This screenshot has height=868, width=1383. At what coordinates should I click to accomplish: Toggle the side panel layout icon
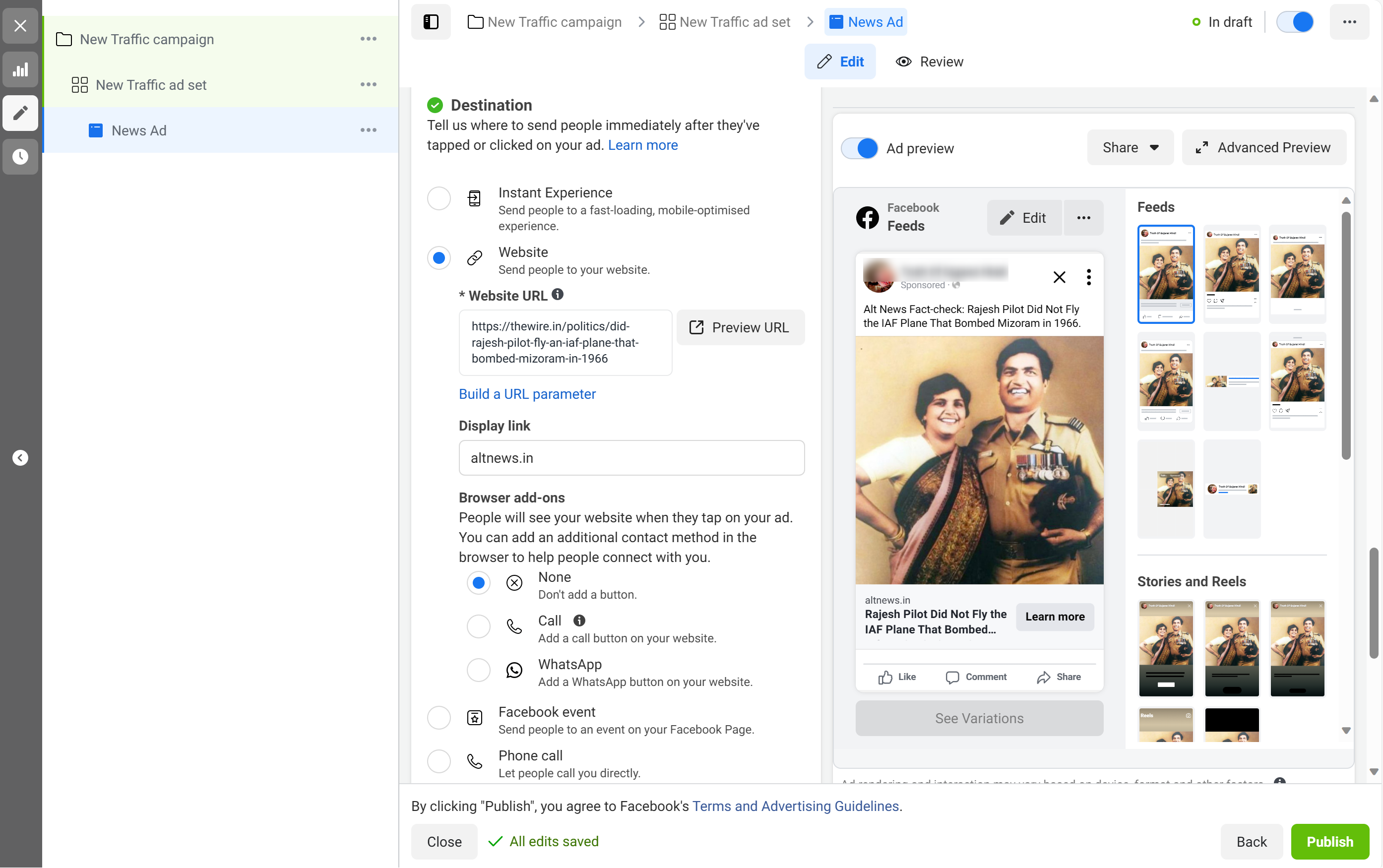coord(431,22)
